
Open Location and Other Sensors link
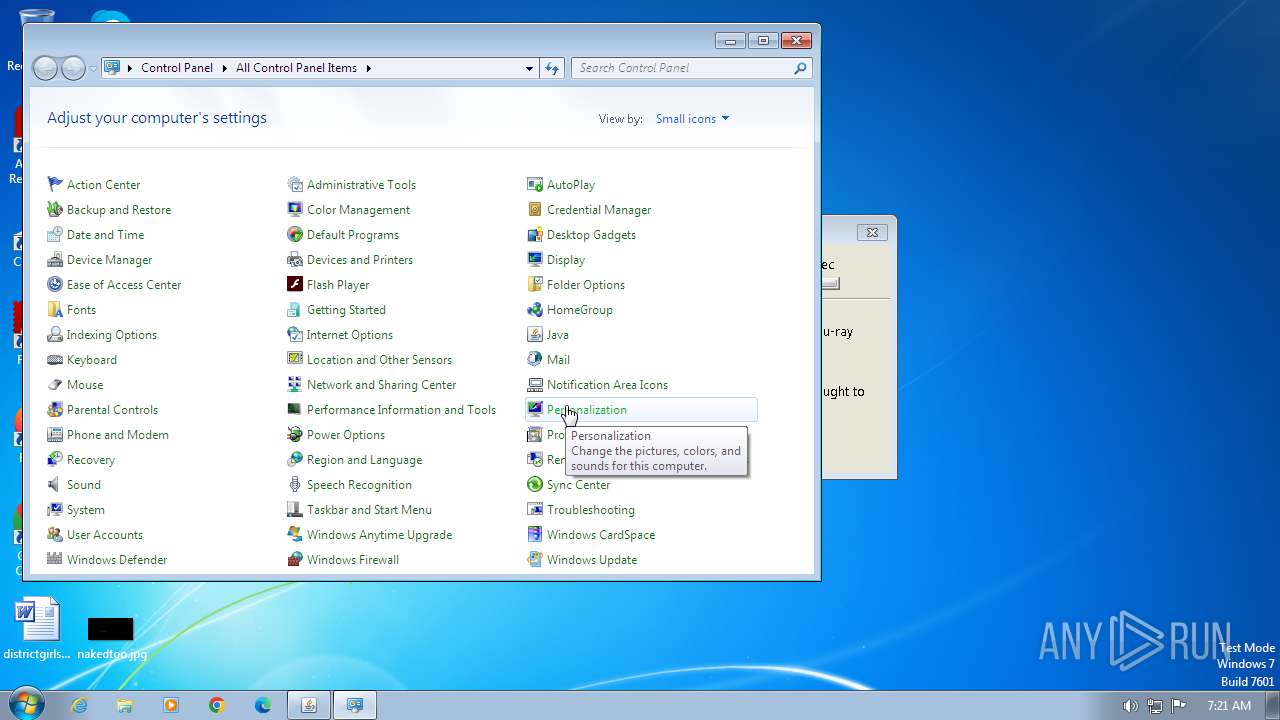click(x=379, y=359)
